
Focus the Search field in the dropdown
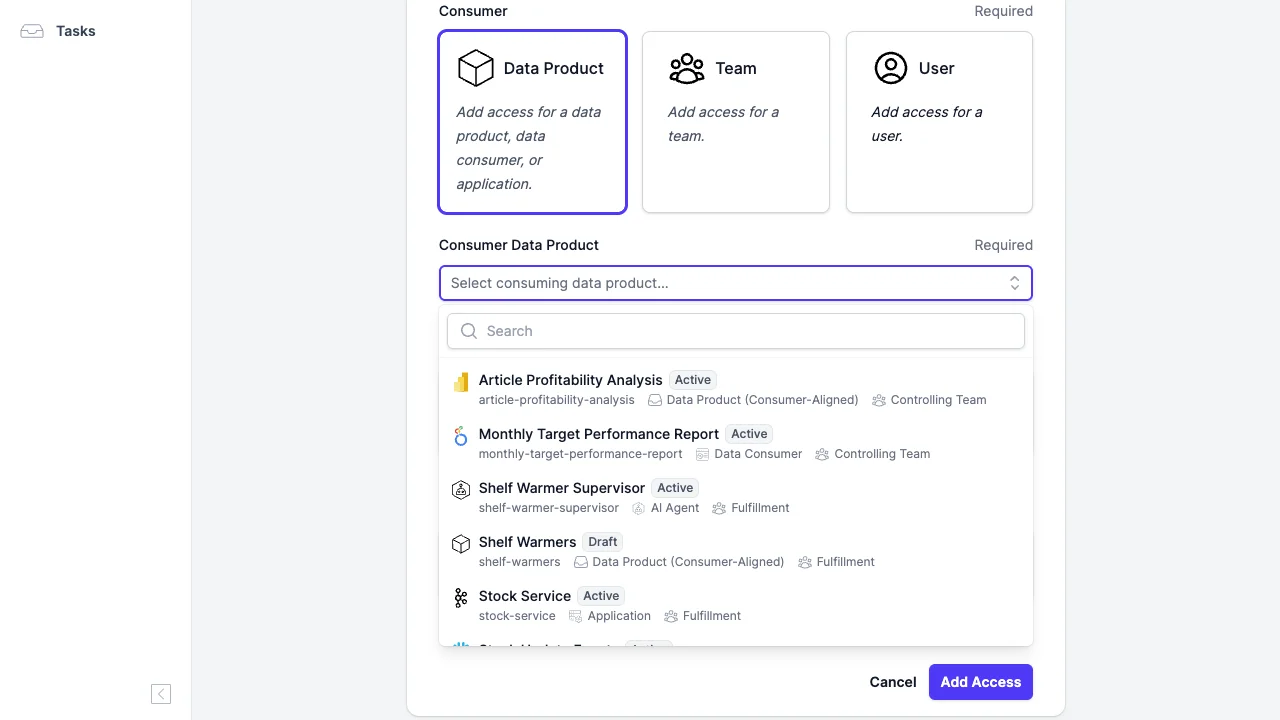tap(736, 331)
